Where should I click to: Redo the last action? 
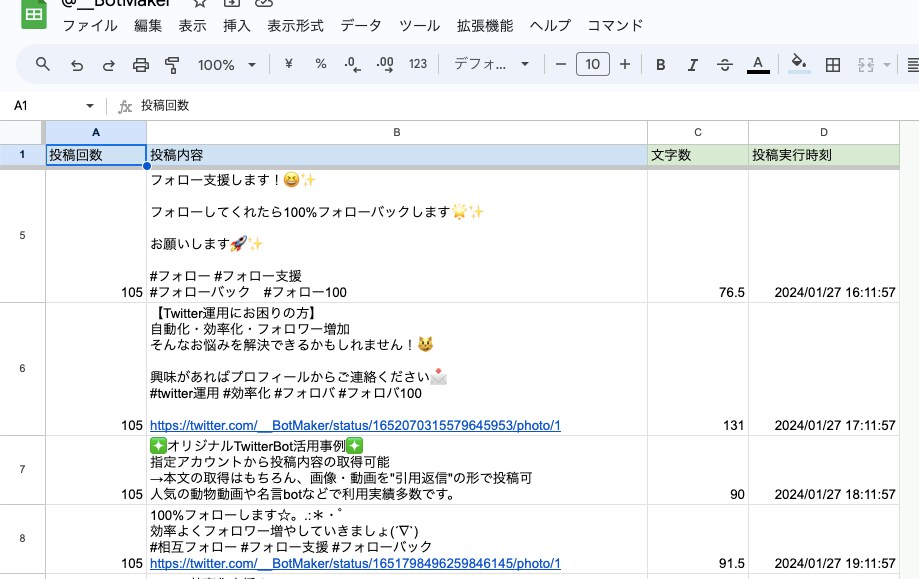[108, 64]
